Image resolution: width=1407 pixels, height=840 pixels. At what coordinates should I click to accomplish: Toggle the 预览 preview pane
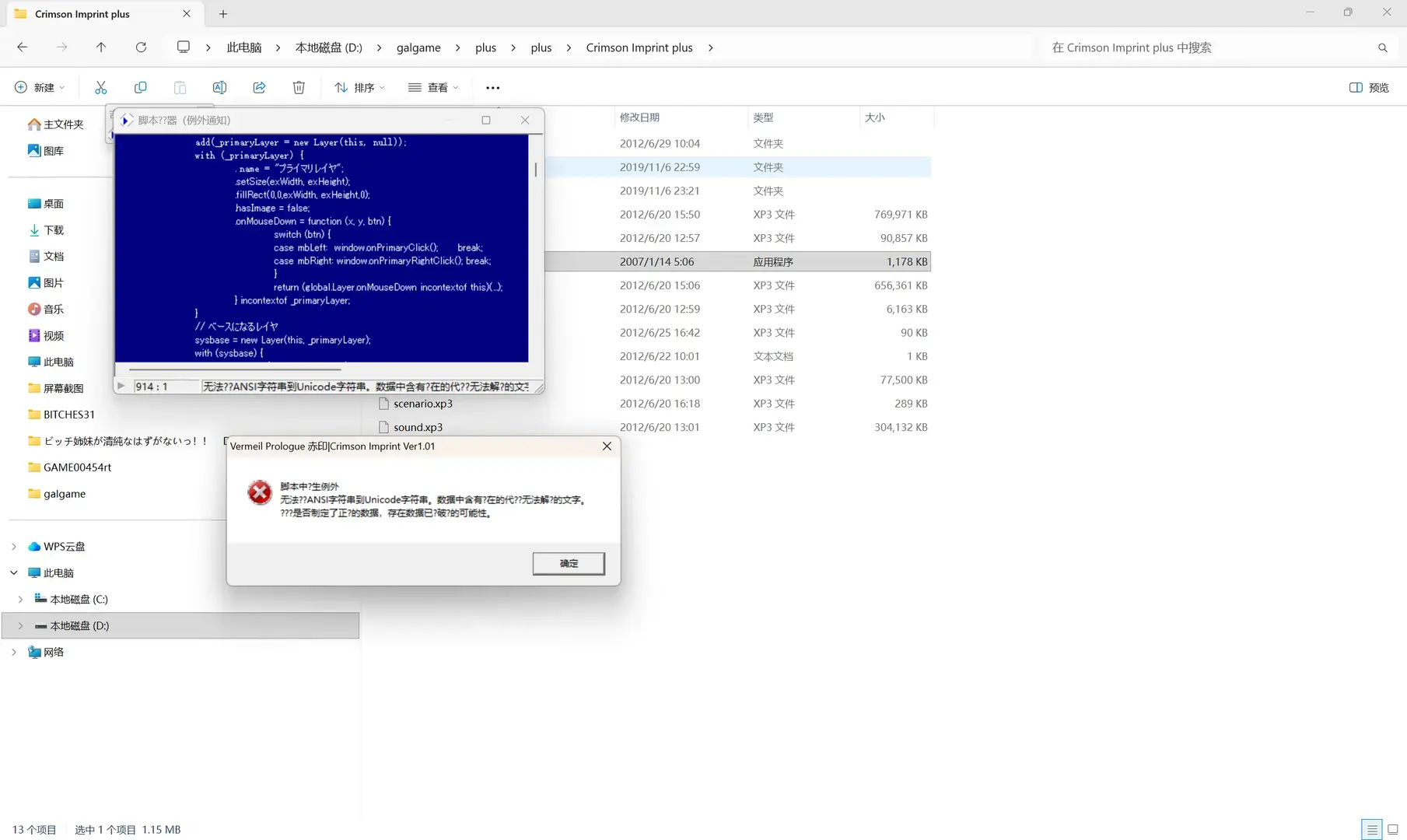1369,88
